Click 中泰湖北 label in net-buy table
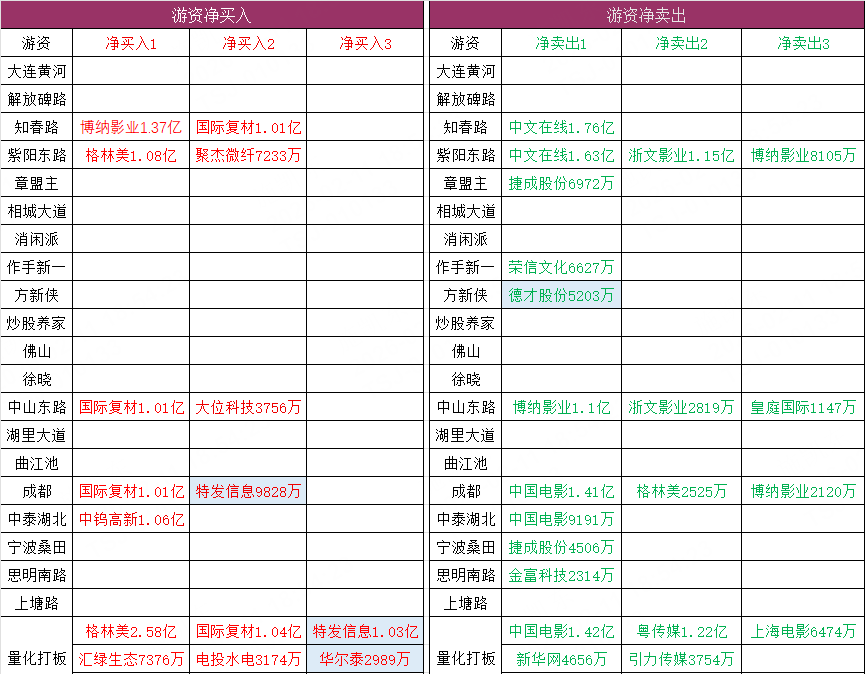Viewport: 866px width, 674px height. click(x=36, y=519)
